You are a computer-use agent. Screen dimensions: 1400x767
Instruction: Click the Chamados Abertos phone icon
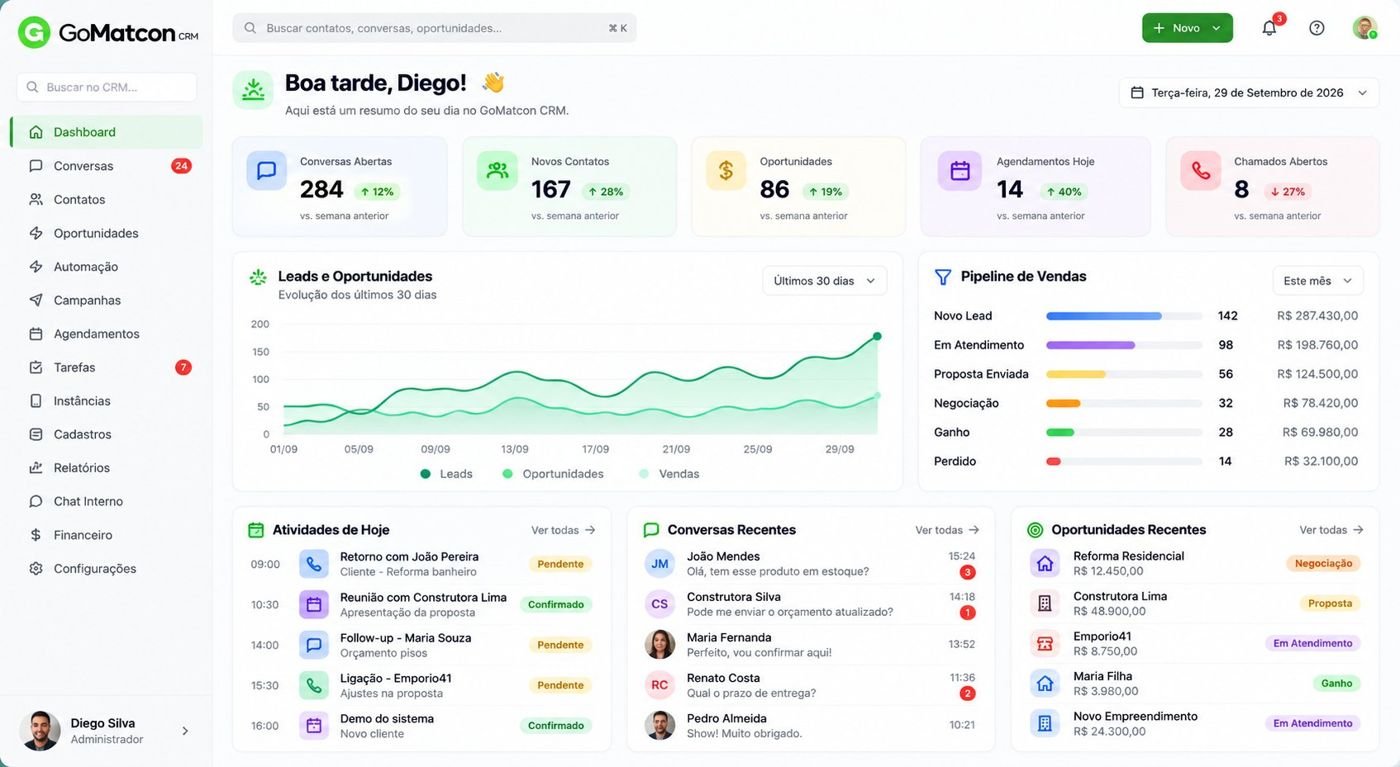click(1201, 171)
